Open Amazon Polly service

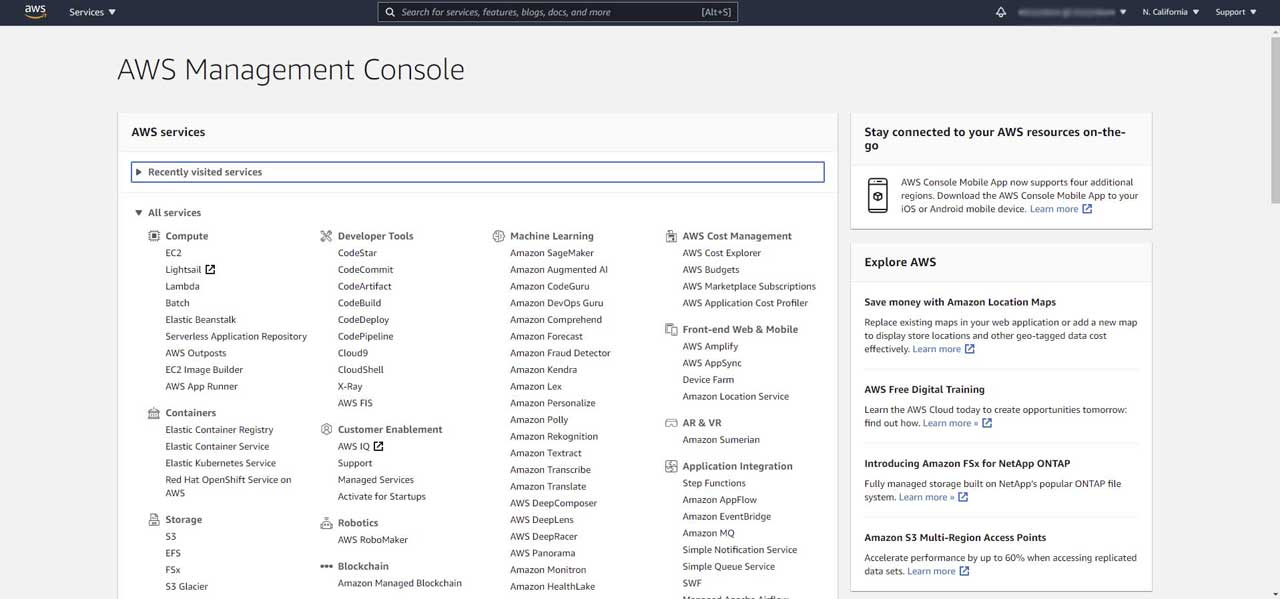(x=539, y=420)
